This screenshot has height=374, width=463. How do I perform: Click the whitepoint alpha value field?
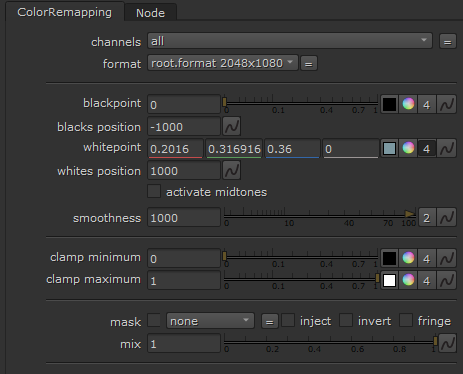[x=351, y=149]
